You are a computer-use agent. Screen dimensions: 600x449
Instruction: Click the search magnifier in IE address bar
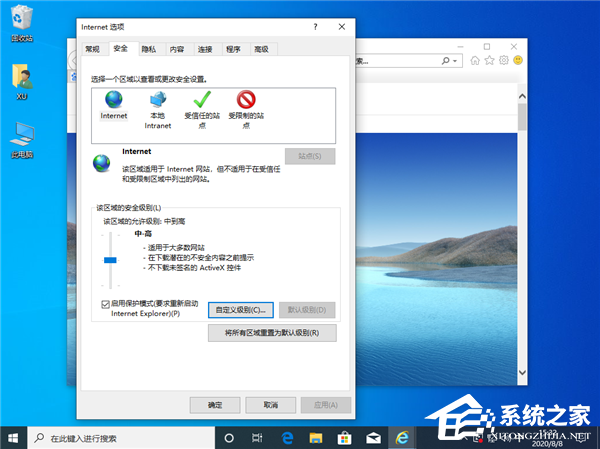coord(445,60)
